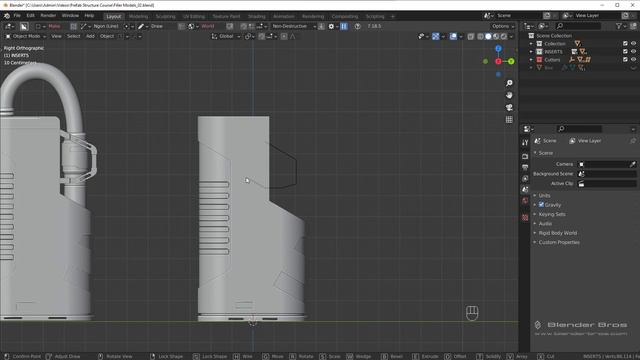Pick camera with the eyedropper icon

633,164
